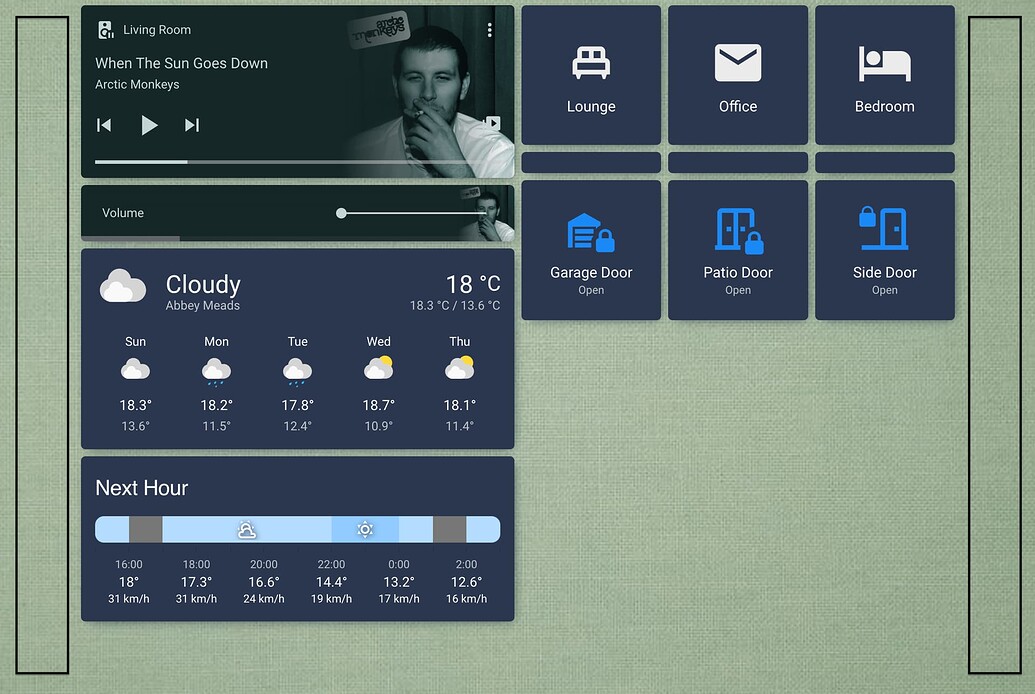Toggle the Side Door open state
Image resolution: width=1035 pixels, height=694 pixels.
coord(884,249)
